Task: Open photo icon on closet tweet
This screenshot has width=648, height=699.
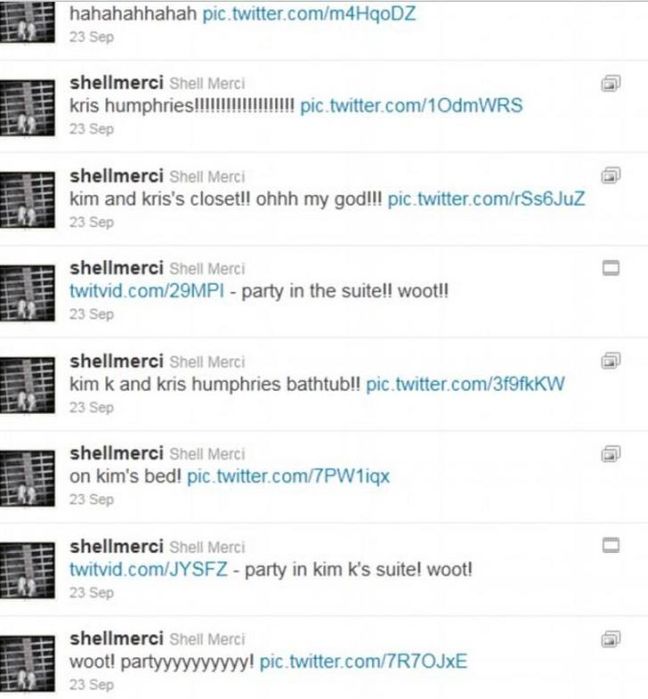Action: pyautogui.click(x=611, y=176)
